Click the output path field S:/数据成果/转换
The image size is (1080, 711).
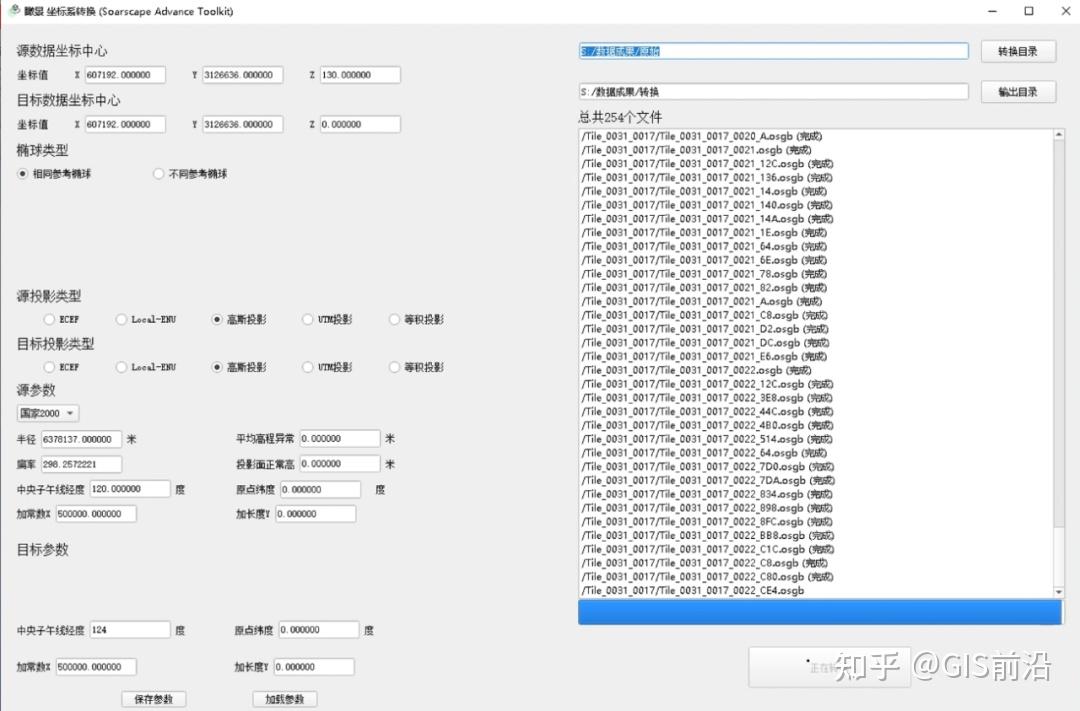(x=773, y=91)
